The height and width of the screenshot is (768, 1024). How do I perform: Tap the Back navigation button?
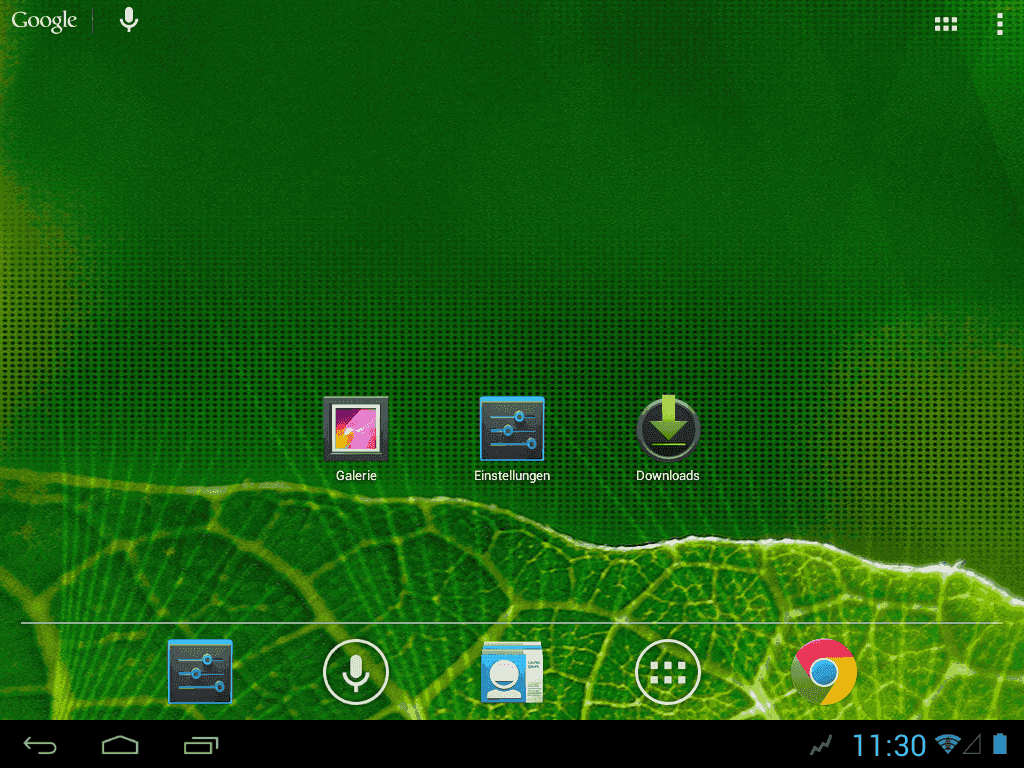(40, 745)
